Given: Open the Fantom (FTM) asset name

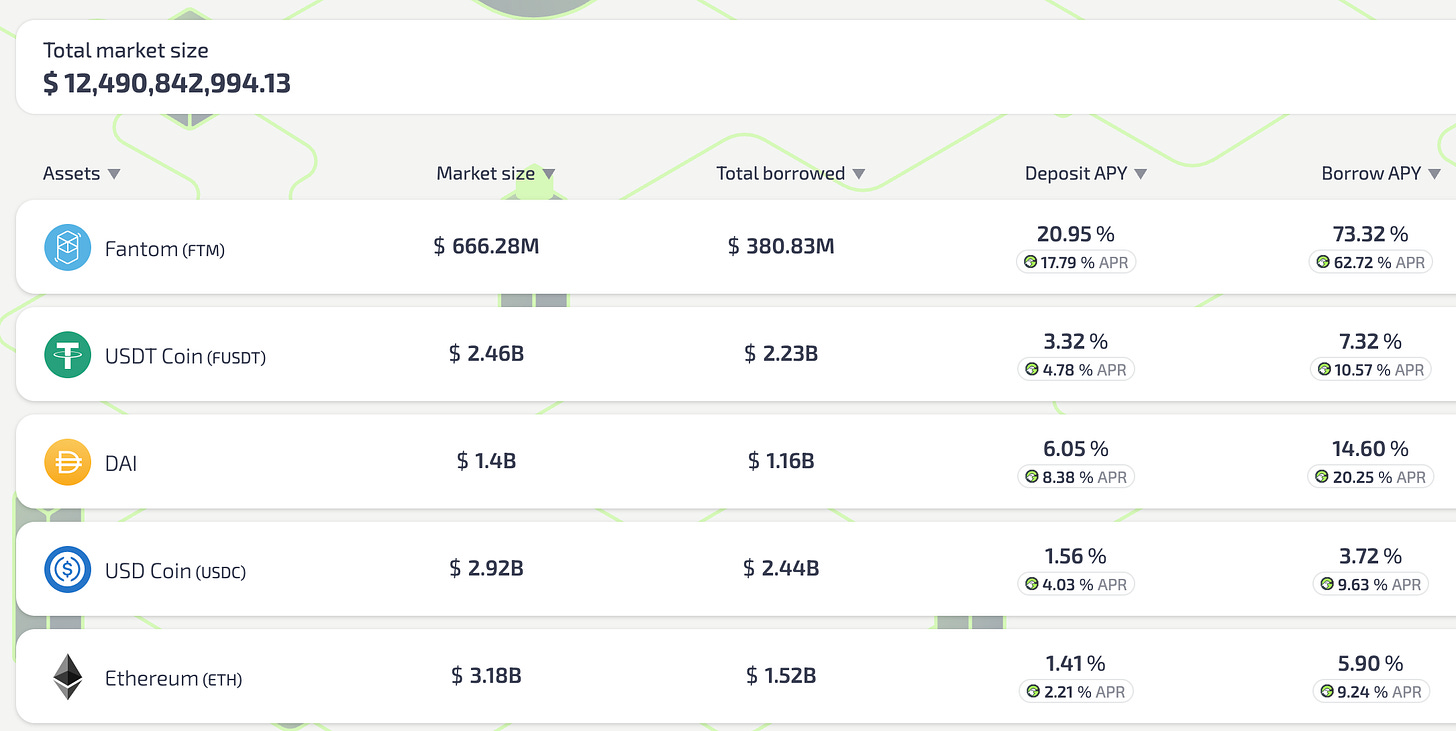Looking at the screenshot, I should coord(165,249).
